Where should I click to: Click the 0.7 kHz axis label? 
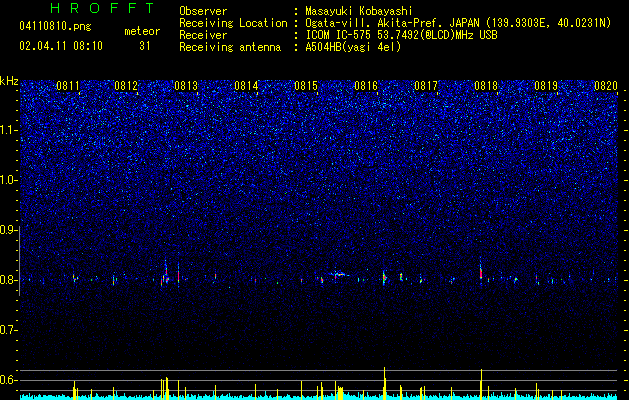8,330
